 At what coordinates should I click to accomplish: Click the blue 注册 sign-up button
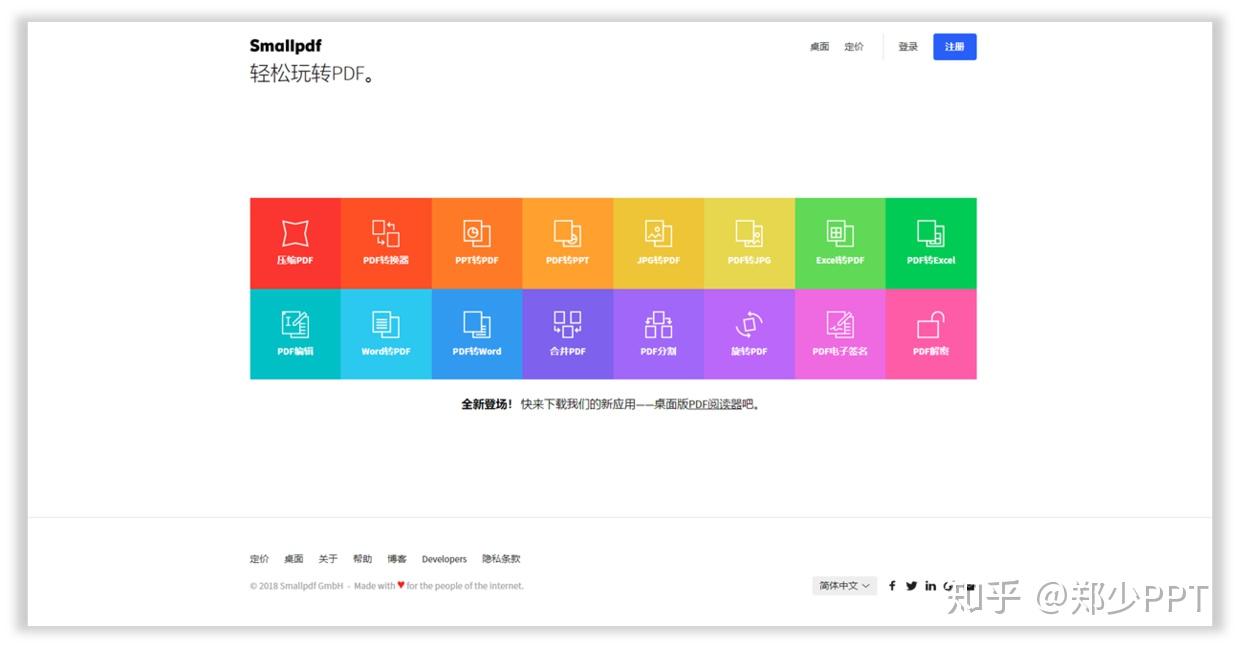[955, 47]
